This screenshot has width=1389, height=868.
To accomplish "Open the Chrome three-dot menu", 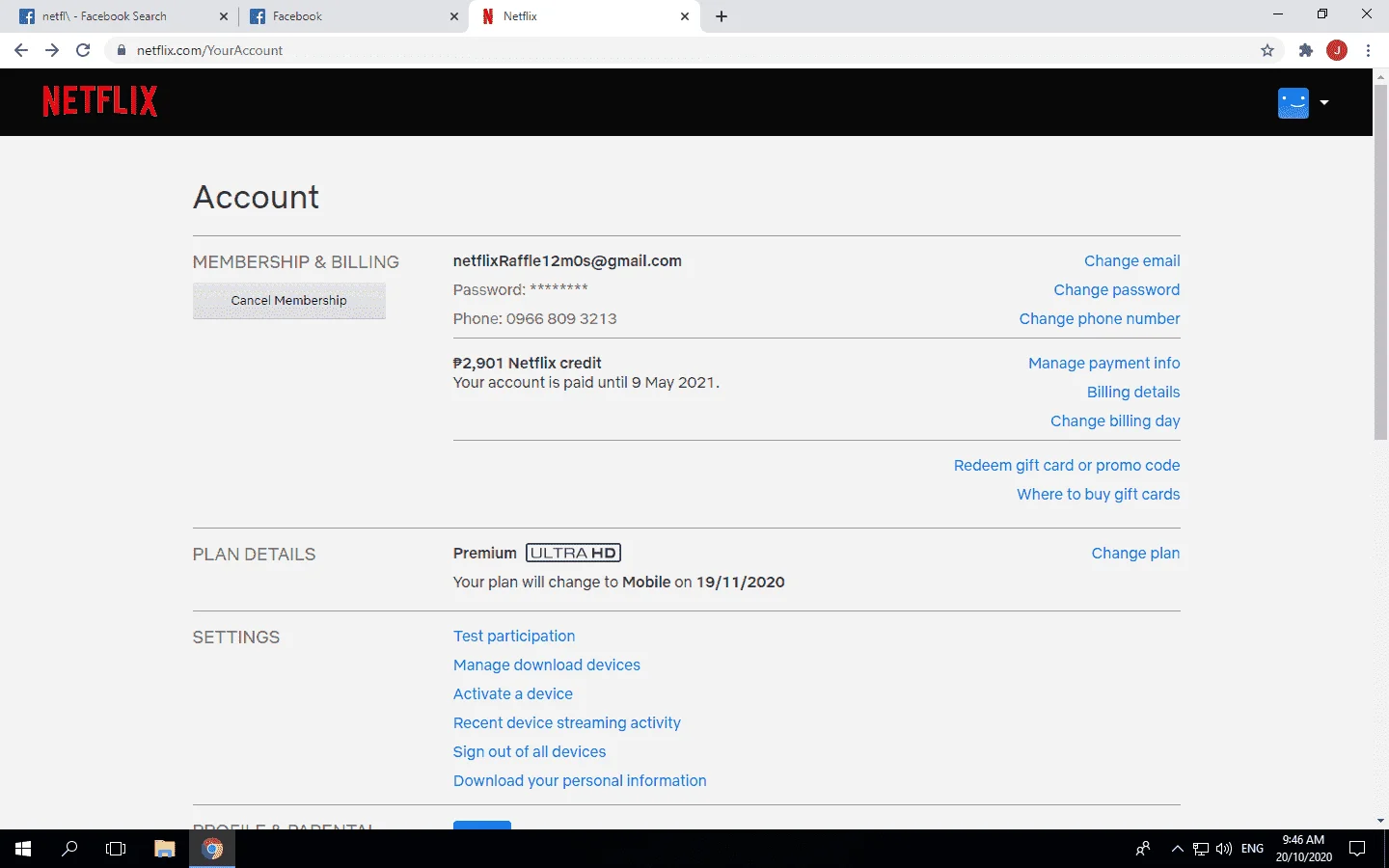I will coord(1368,50).
